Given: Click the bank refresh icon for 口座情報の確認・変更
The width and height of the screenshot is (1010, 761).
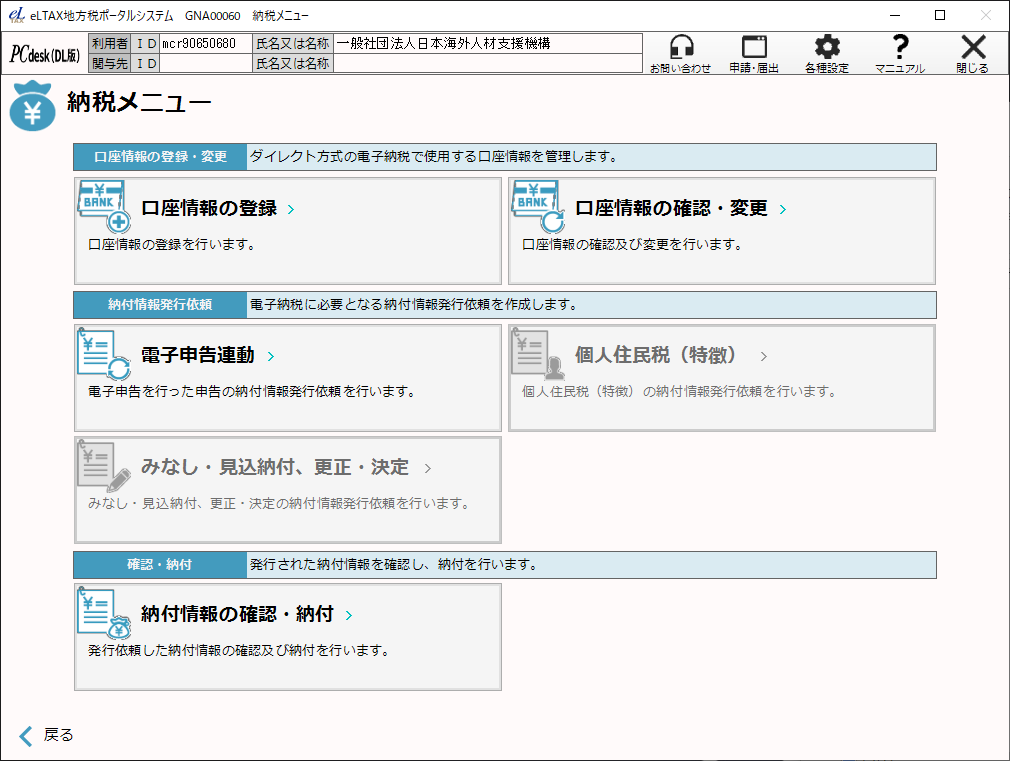Looking at the screenshot, I should [x=538, y=206].
